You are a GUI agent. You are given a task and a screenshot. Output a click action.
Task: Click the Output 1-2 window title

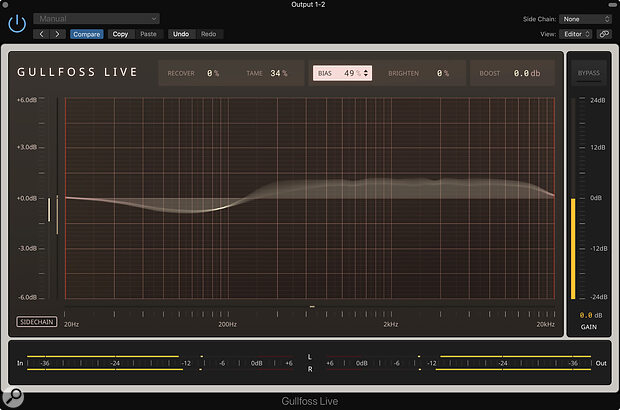308,5
